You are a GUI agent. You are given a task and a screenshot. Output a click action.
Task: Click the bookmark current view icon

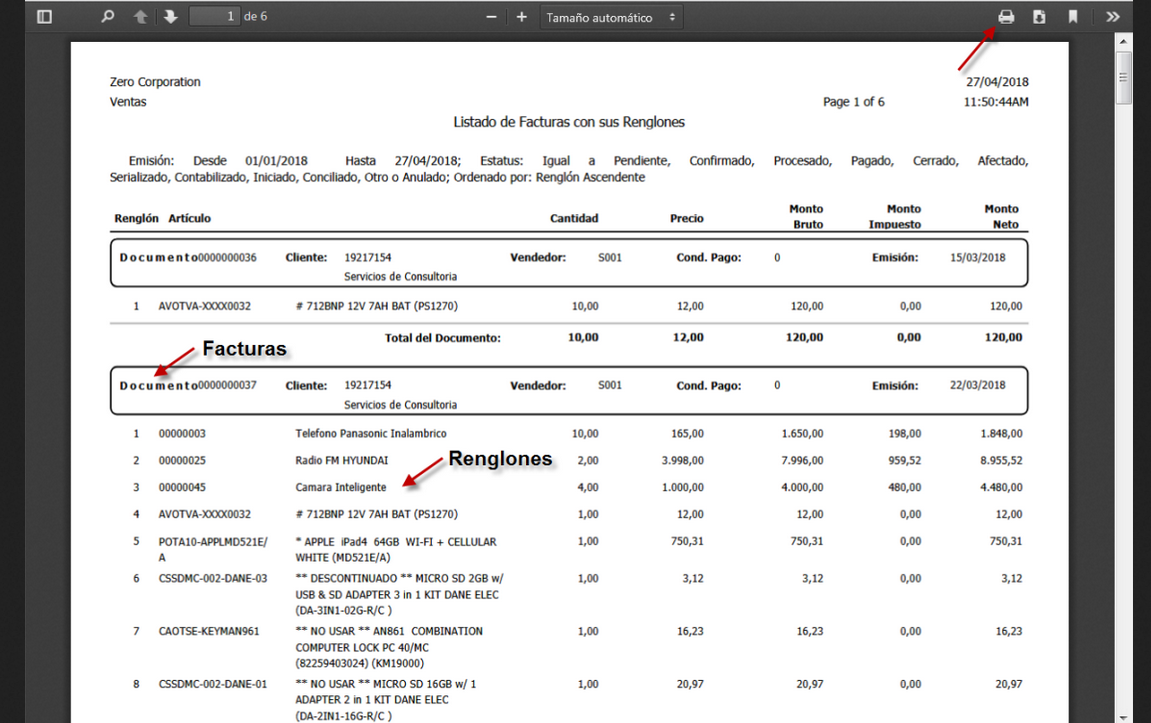pyautogui.click(x=1073, y=17)
